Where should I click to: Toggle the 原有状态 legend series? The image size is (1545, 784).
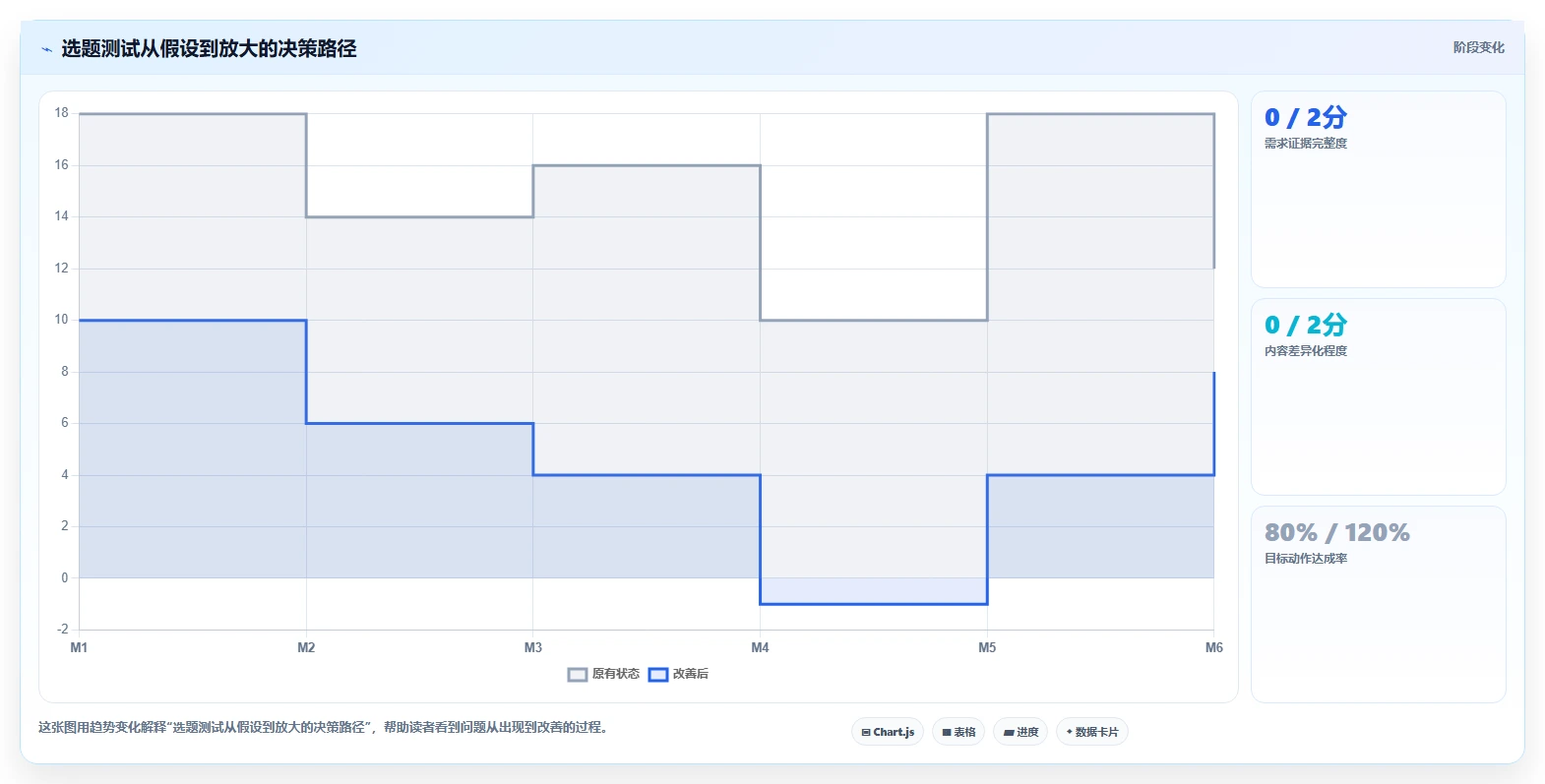[x=604, y=674]
